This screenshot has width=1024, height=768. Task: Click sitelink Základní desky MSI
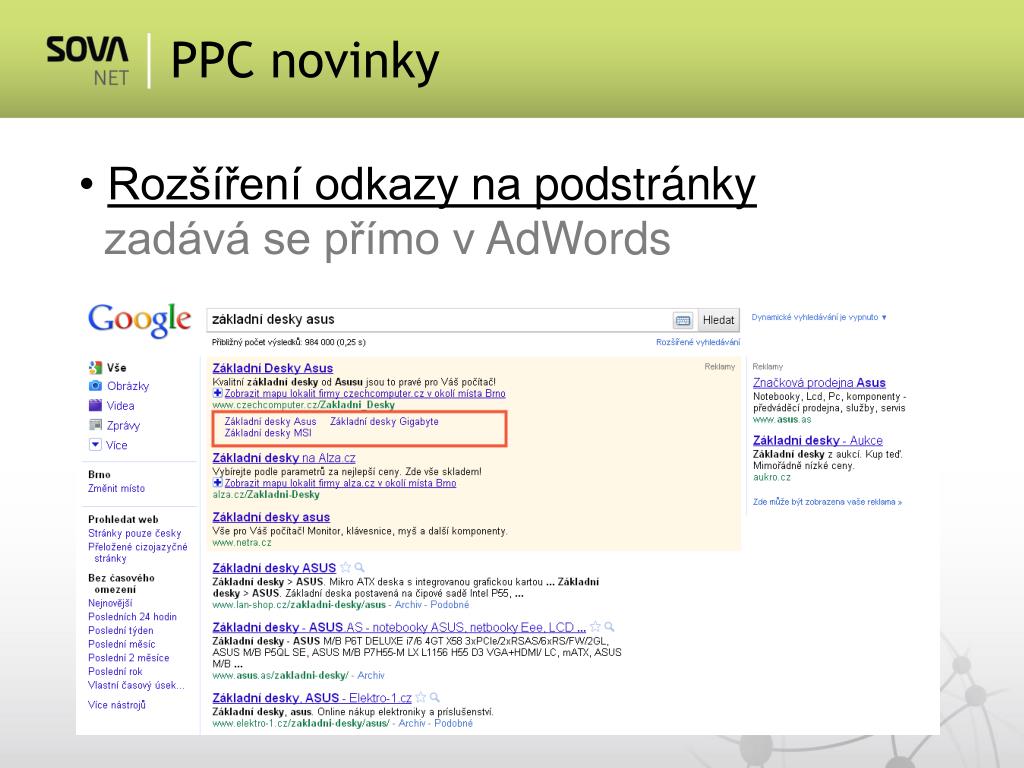[268, 433]
